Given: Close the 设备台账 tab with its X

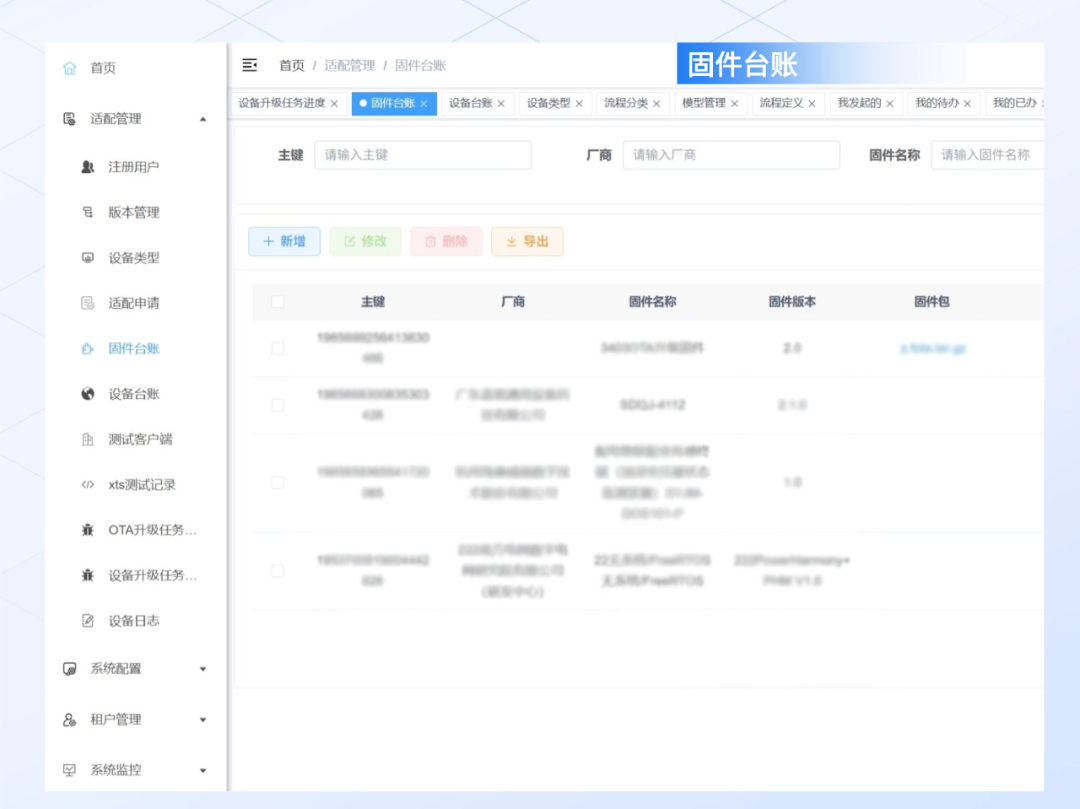Looking at the screenshot, I should 501,104.
